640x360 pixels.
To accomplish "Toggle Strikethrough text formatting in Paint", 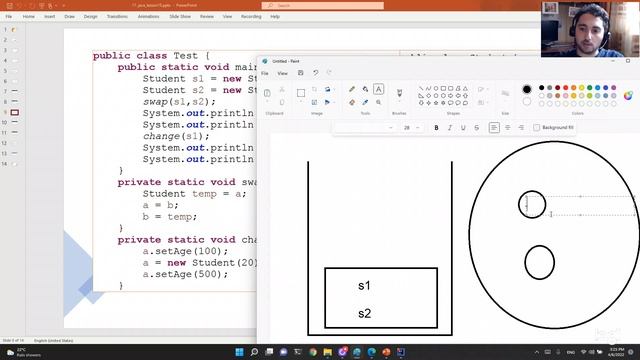I will [x=477, y=128].
